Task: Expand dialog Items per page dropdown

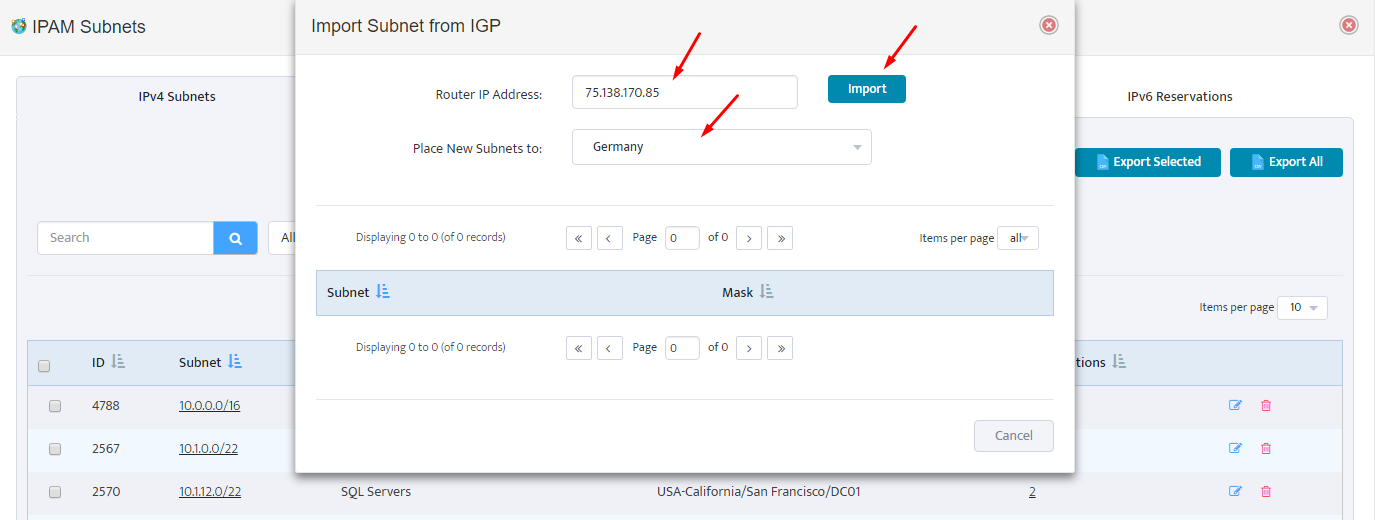Action: (1018, 238)
